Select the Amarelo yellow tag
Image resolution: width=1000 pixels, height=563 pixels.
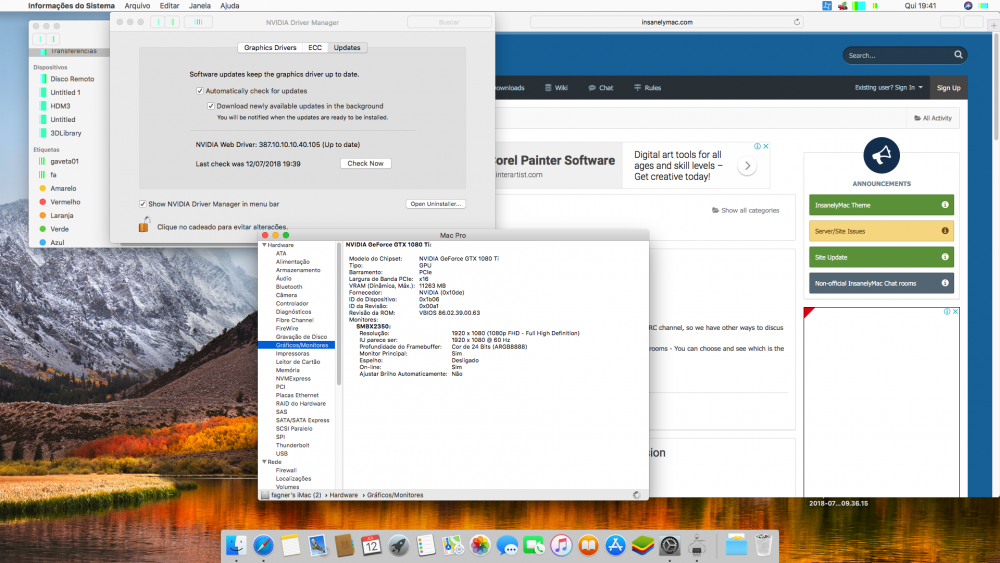63,189
